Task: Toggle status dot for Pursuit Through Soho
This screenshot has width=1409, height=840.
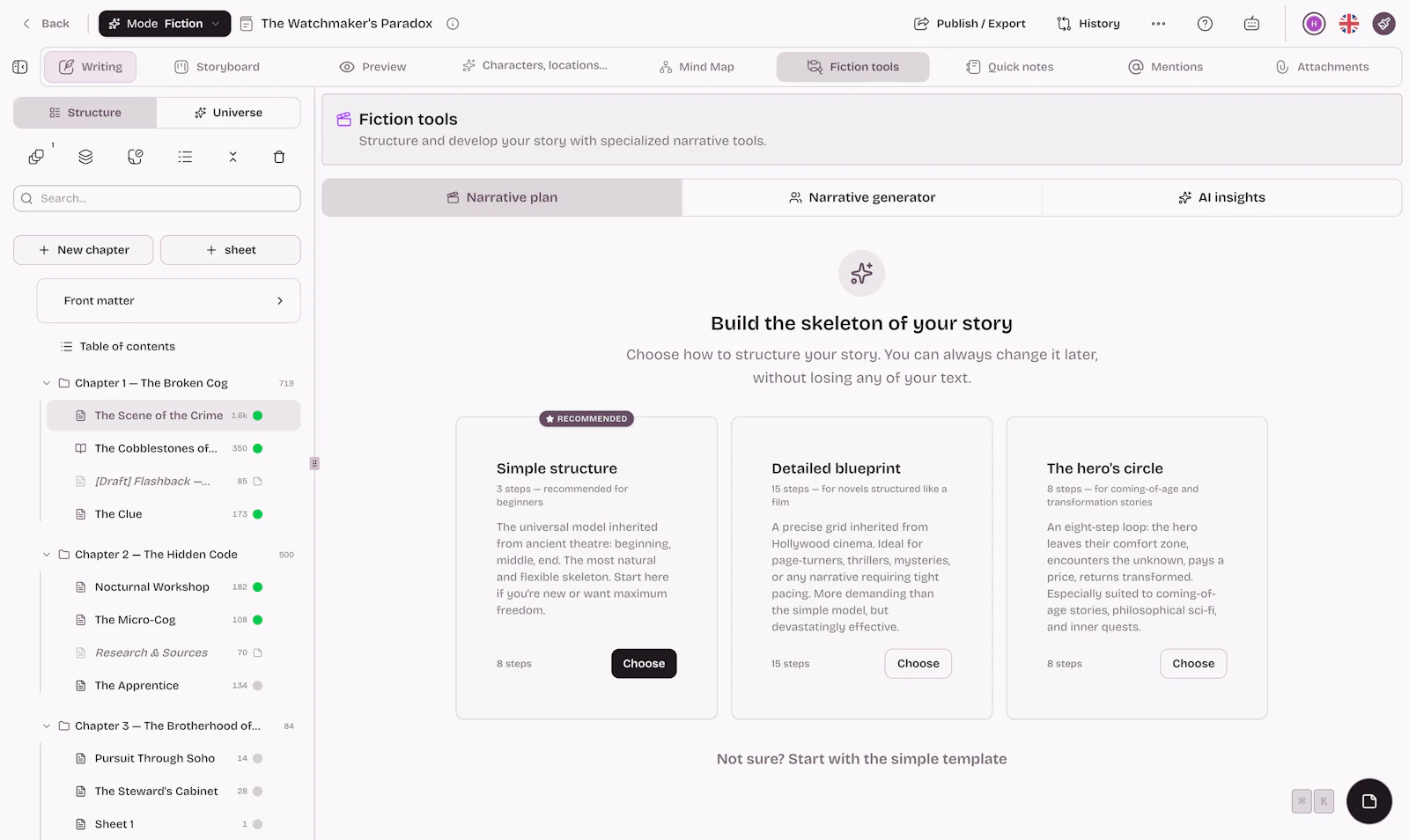Action: point(258,758)
